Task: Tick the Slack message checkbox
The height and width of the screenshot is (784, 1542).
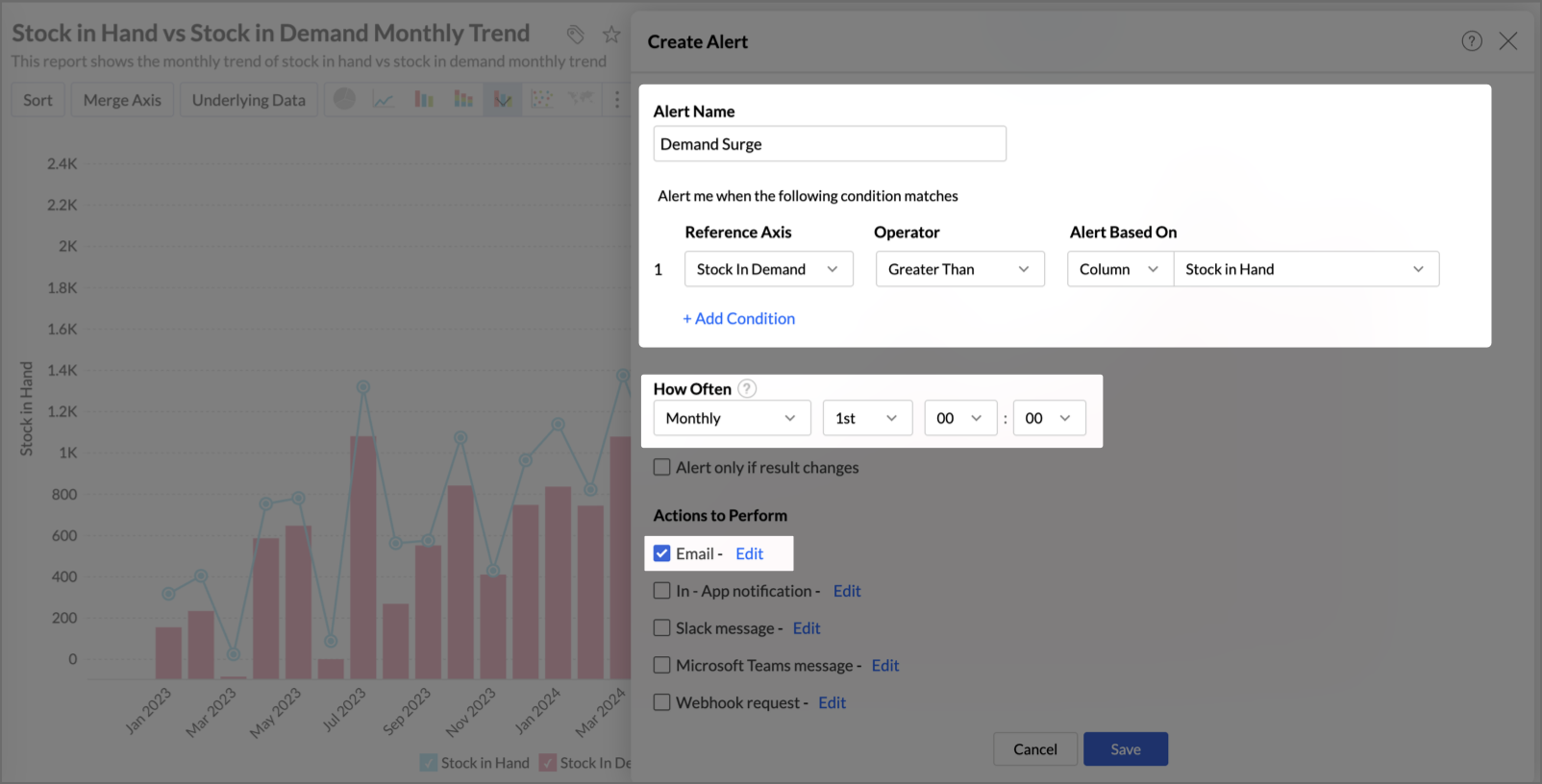Action: pyautogui.click(x=662, y=628)
